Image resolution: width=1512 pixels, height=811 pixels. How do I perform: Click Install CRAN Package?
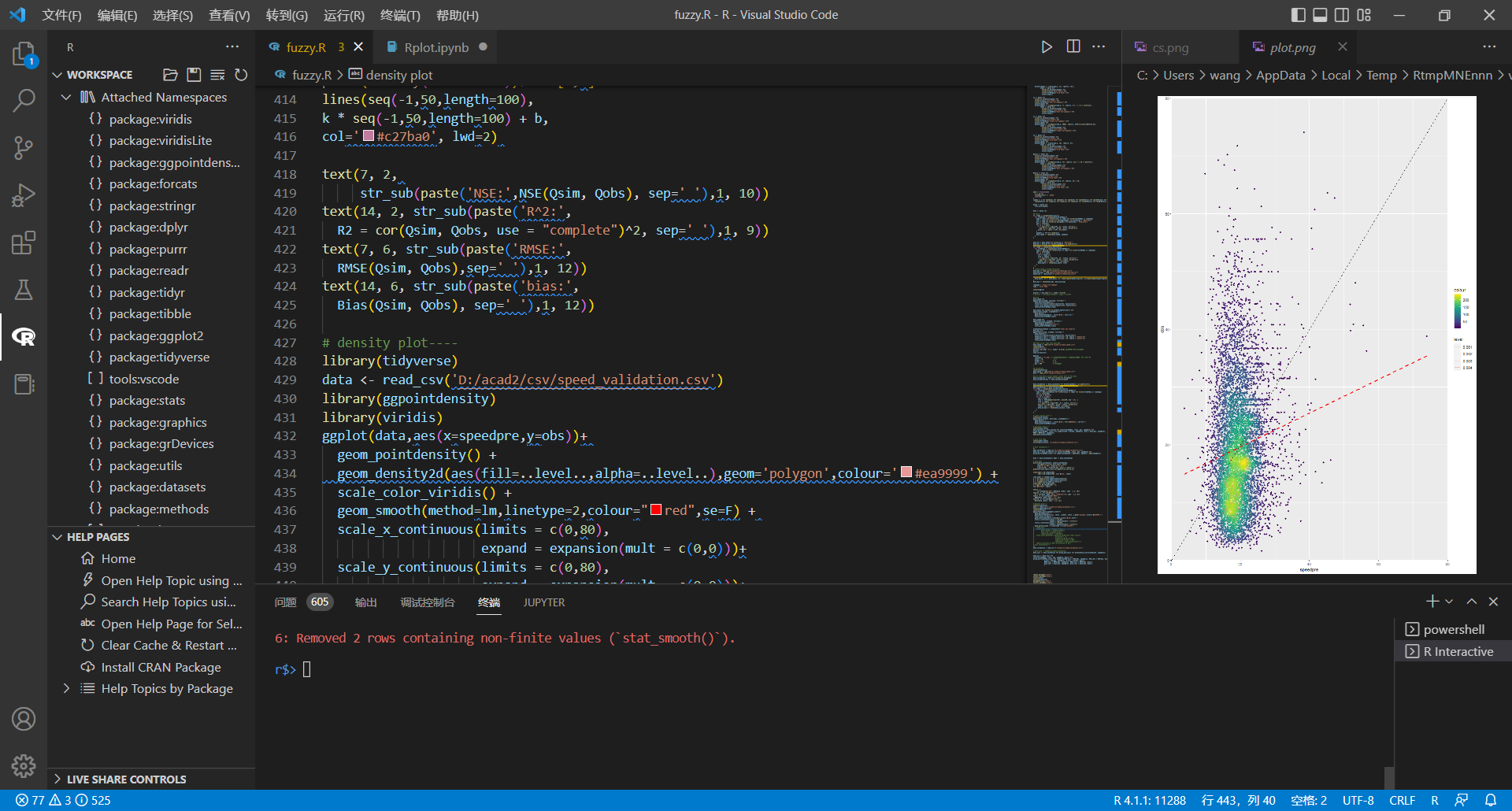click(x=161, y=667)
